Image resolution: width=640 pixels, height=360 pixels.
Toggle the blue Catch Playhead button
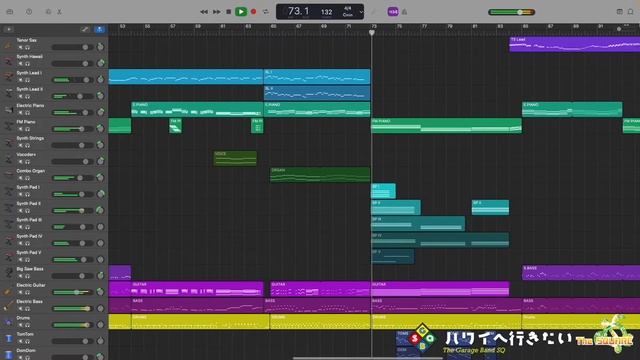click(99, 29)
